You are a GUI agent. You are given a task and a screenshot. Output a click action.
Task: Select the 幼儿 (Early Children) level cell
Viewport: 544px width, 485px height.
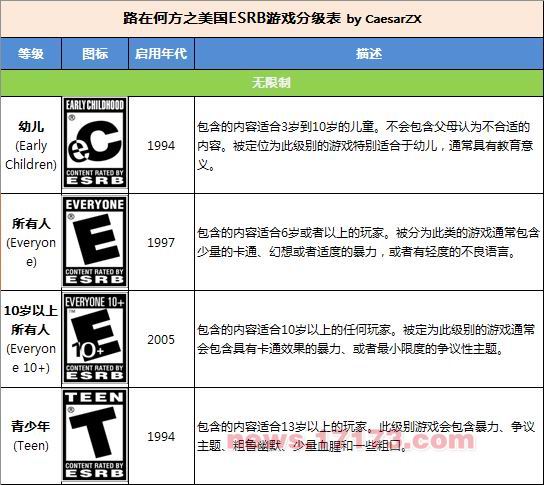point(31,145)
